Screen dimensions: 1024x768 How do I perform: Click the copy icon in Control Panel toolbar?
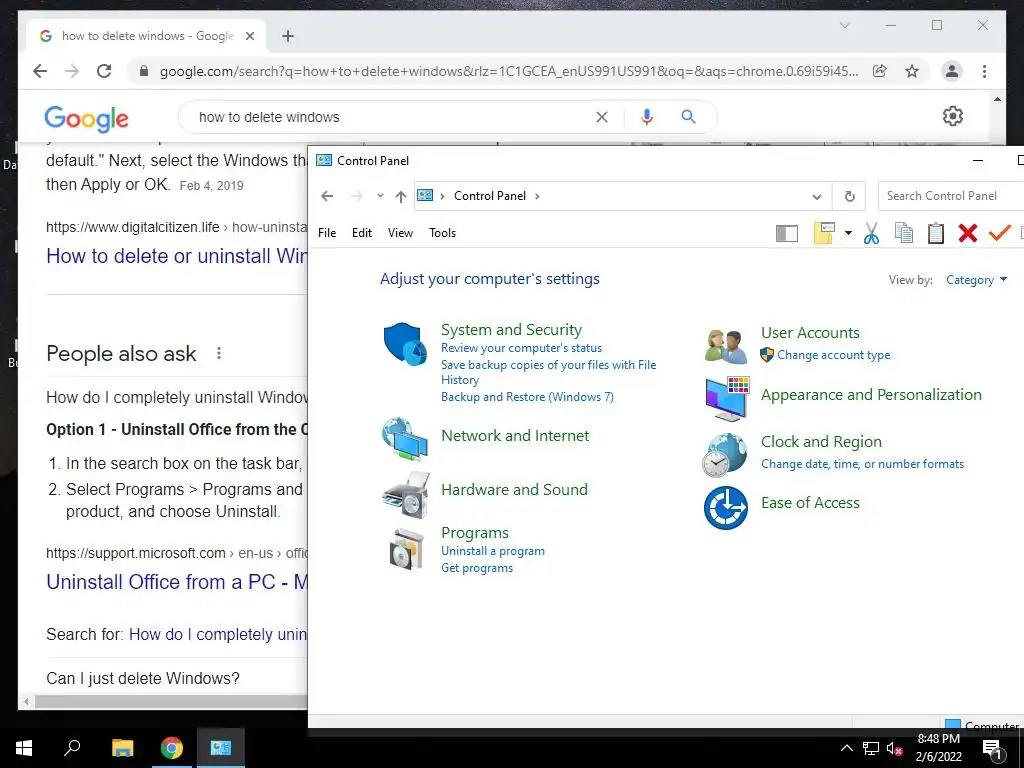904,233
